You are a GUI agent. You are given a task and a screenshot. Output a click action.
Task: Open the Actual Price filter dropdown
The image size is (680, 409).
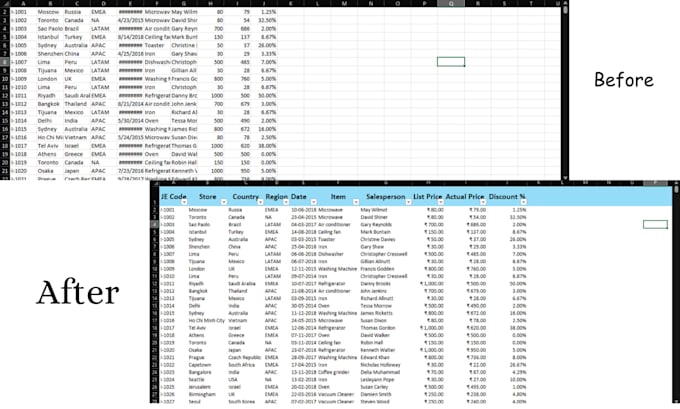pos(483,202)
